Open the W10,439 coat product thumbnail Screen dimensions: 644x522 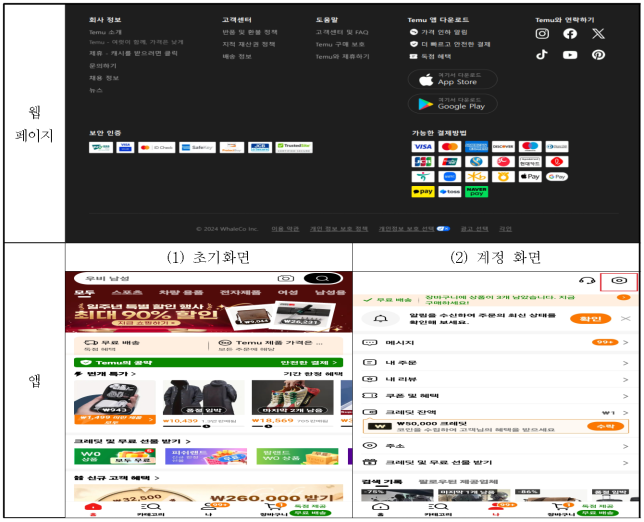203,398
